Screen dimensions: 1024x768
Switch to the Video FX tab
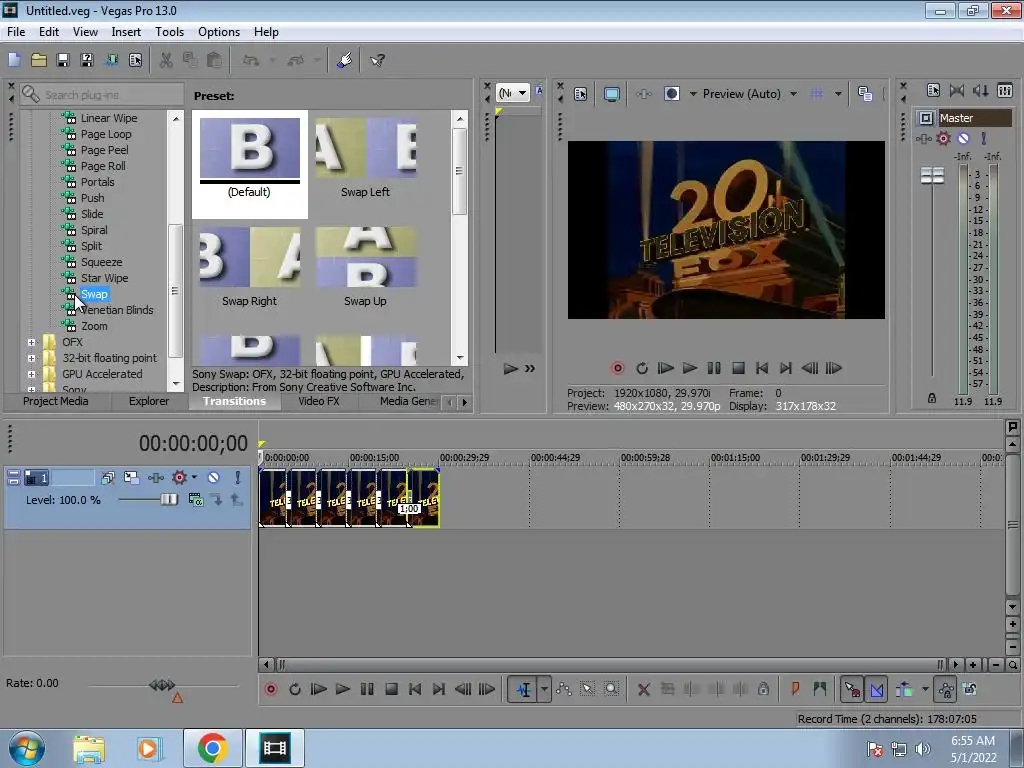coord(319,401)
